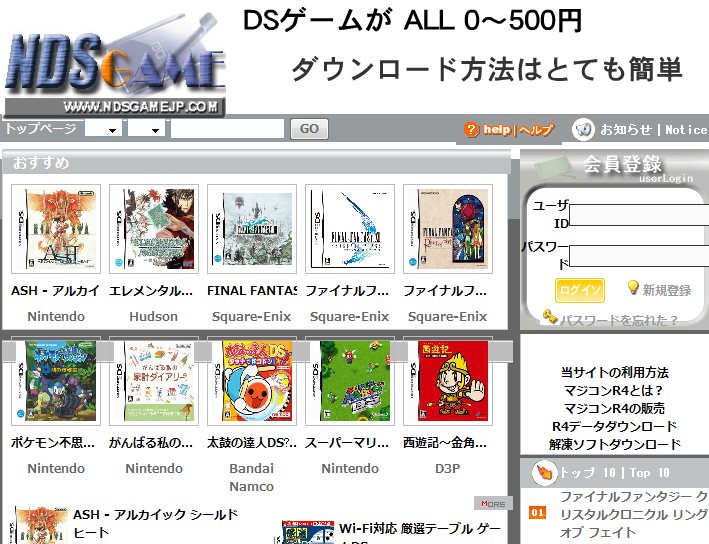Image resolution: width=709 pixels, height=544 pixels.
Task: Click the flame icon beside トップ 10
Action: point(544,473)
